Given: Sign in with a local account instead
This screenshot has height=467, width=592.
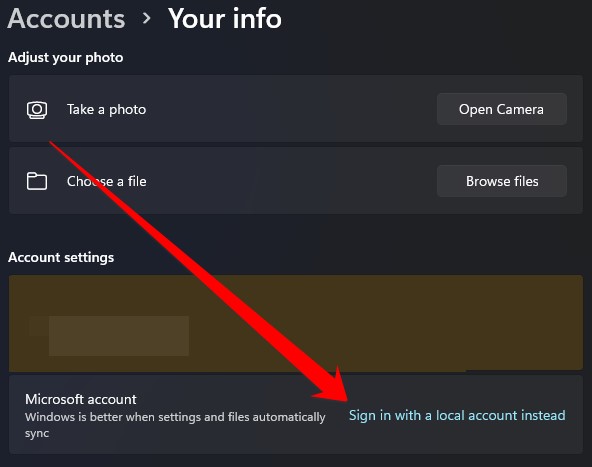Looking at the screenshot, I should 457,415.
